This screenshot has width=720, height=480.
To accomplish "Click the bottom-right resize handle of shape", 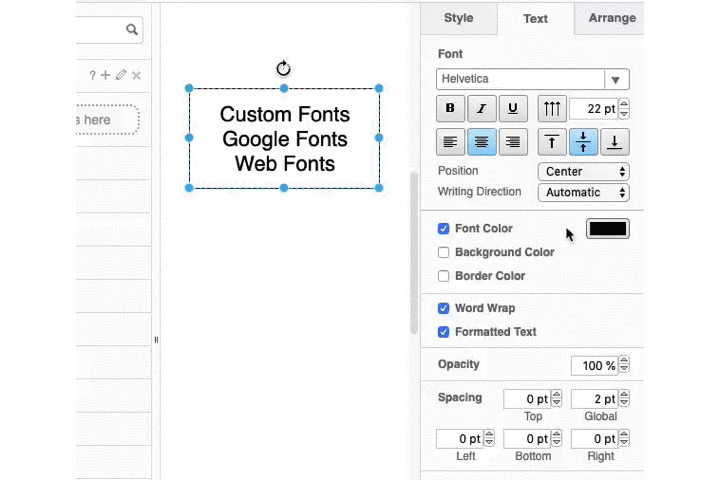I will point(379,188).
